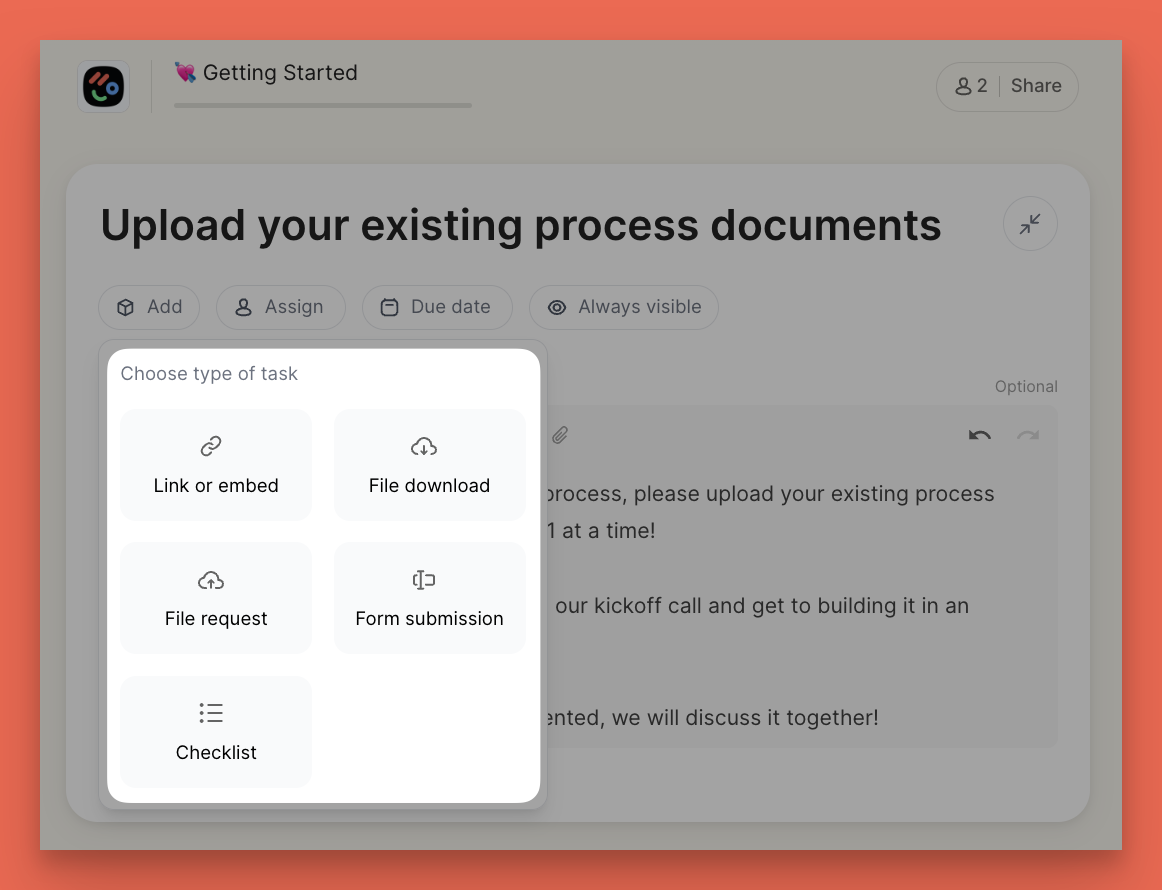This screenshot has height=890, width=1162.
Task: Pick the File request option
Action: (x=215, y=597)
